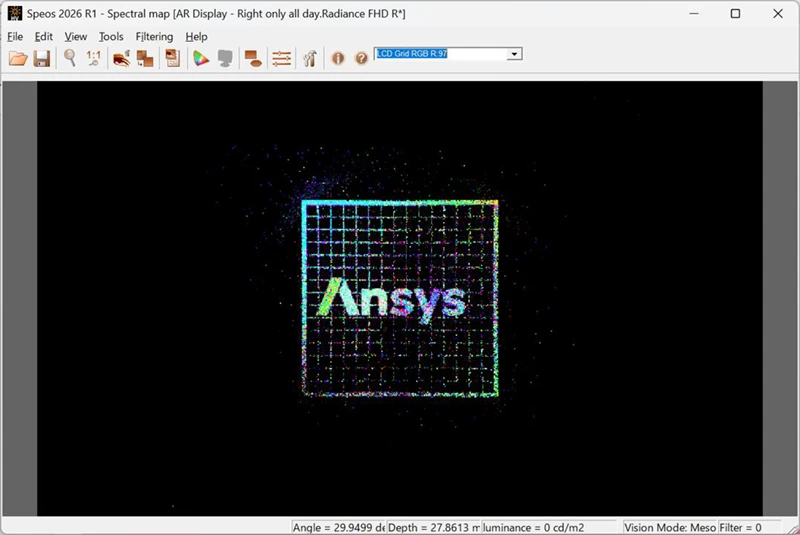The height and width of the screenshot is (535, 800).
Task: Select the magnifier zoom tool
Action: [70, 58]
